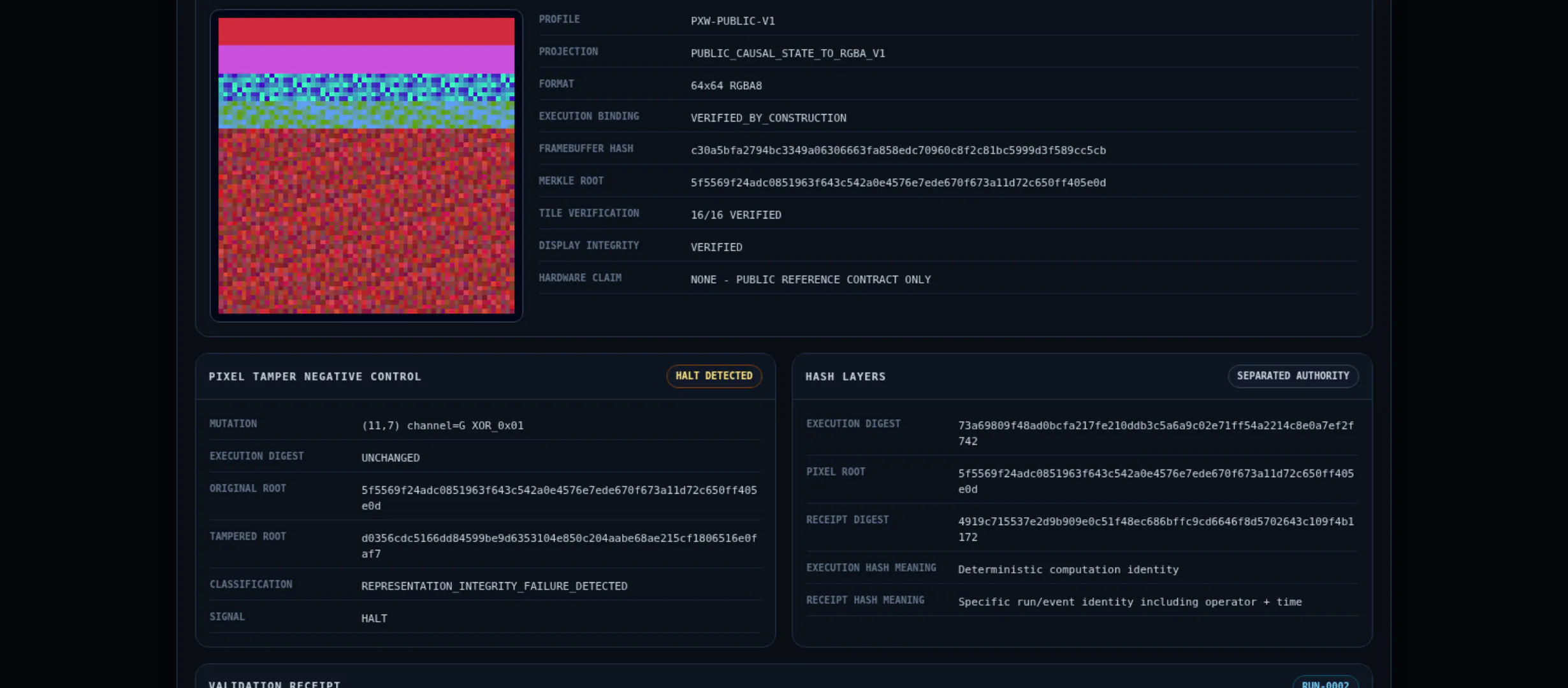Select the framebuffer hash starting c30a5bfa

tap(898, 150)
